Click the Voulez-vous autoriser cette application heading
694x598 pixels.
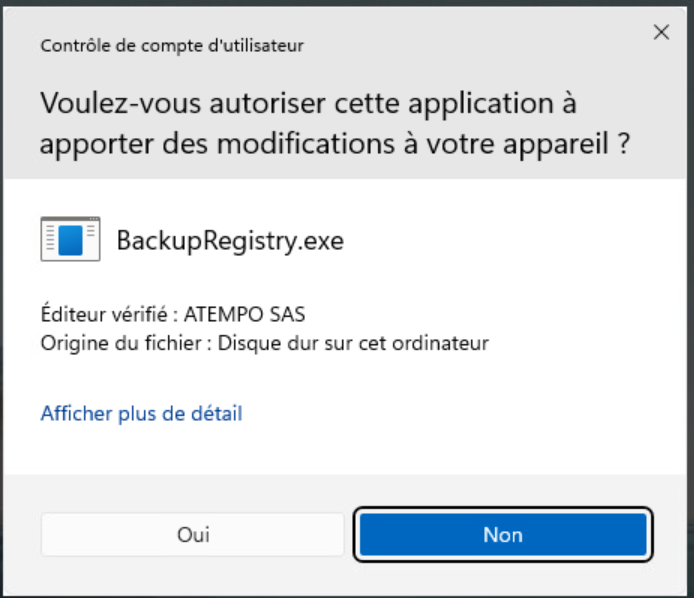point(308,104)
